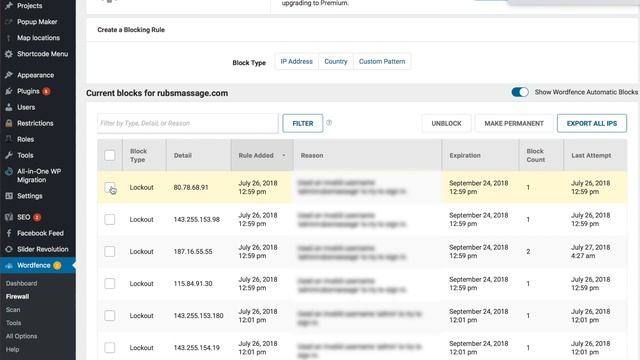Screen dimensions: 640x360
Task: Click the FILTER button
Action: pyautogui.click(x=303, y=123)
